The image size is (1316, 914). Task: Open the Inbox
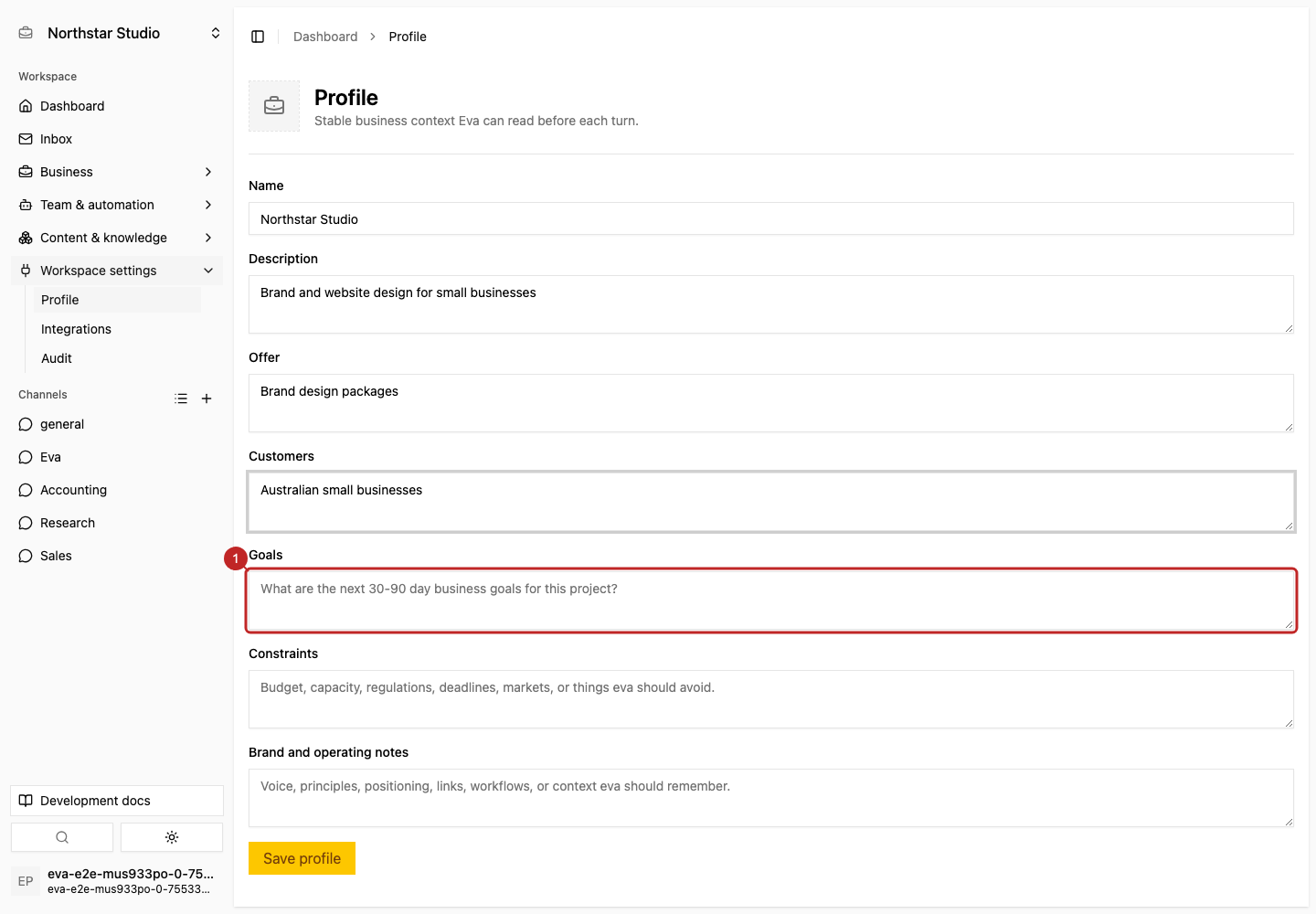tap(117, 139)
